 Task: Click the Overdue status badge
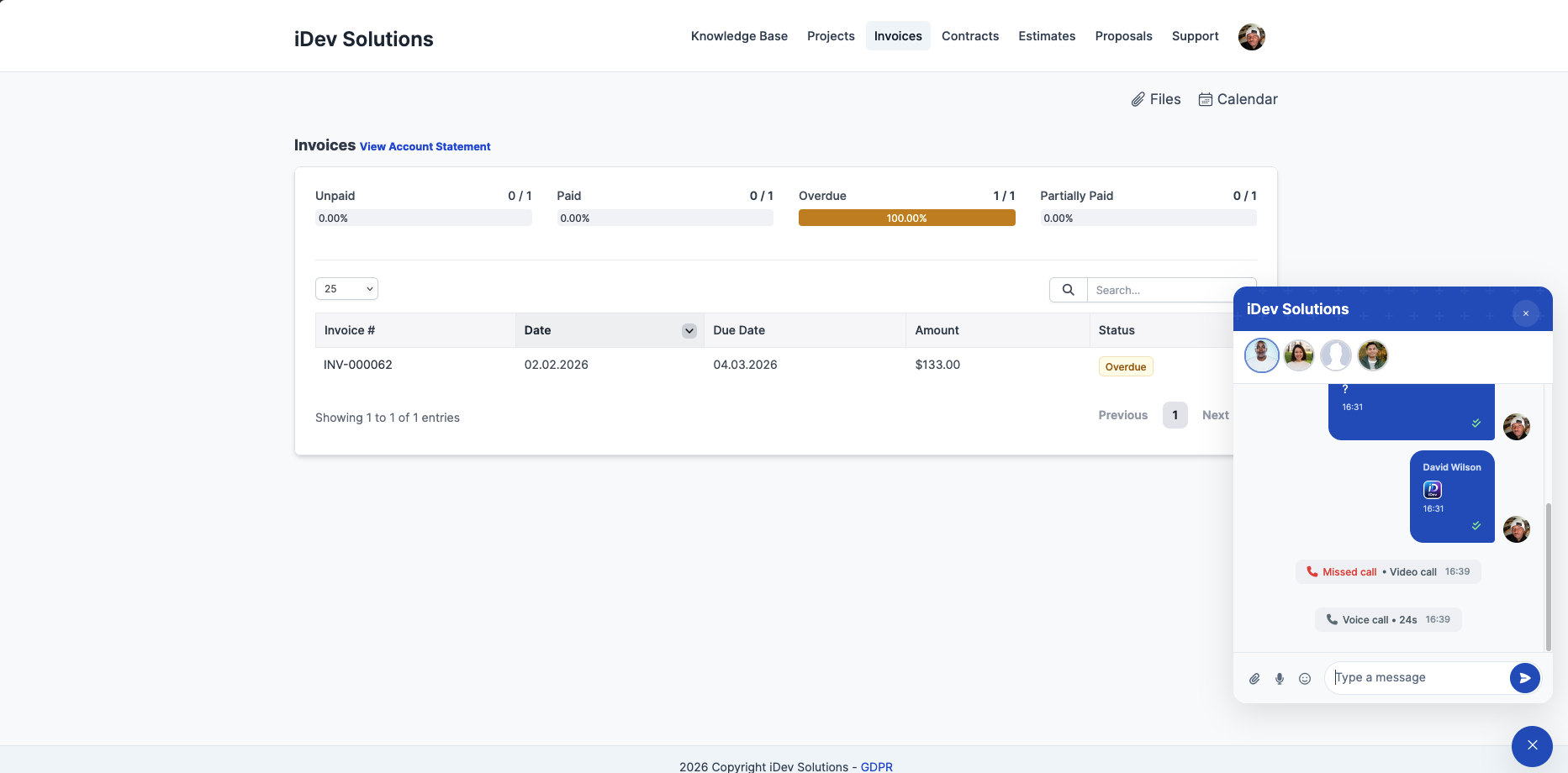(1125, 367)
